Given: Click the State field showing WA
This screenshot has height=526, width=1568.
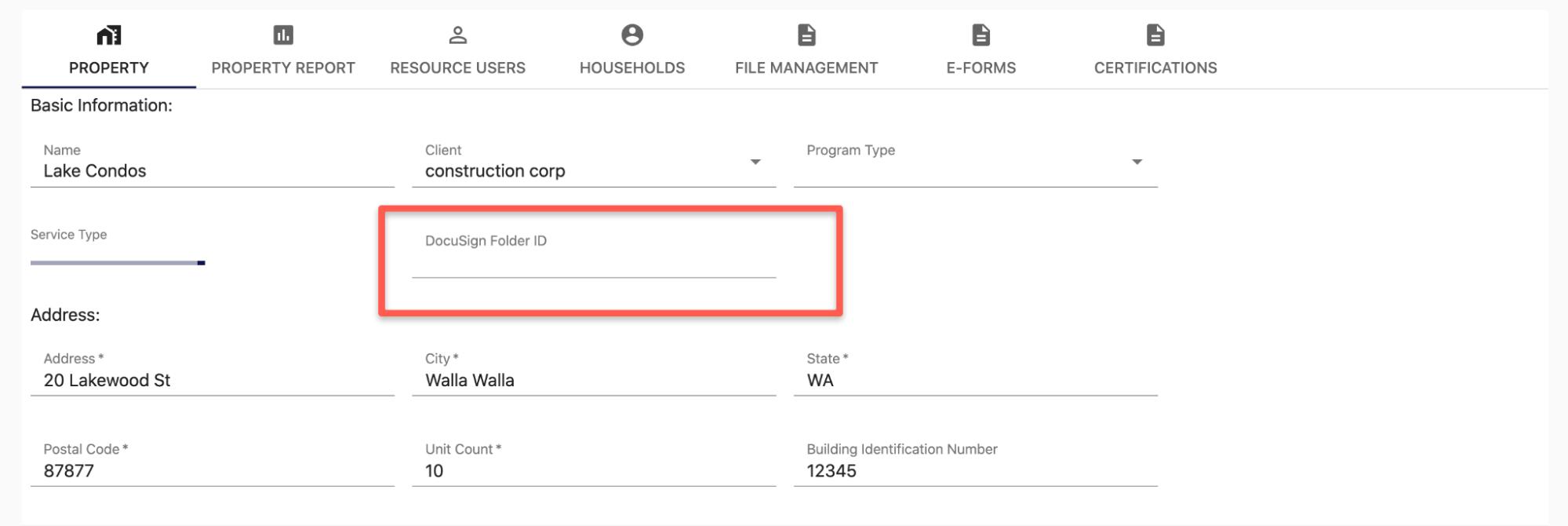Looking at the screenshot, I should [975, 381].
